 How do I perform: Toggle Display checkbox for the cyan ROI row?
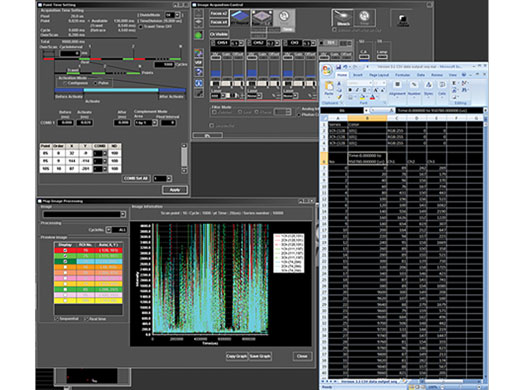click(x=65, y=262)
